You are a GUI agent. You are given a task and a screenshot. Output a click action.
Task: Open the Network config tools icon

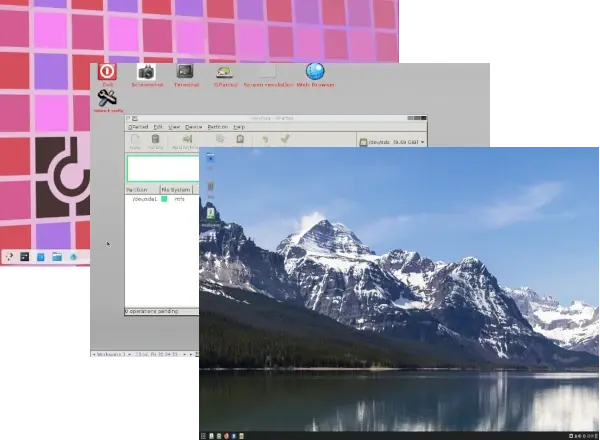pyautogui.click(x=107, y=98)
